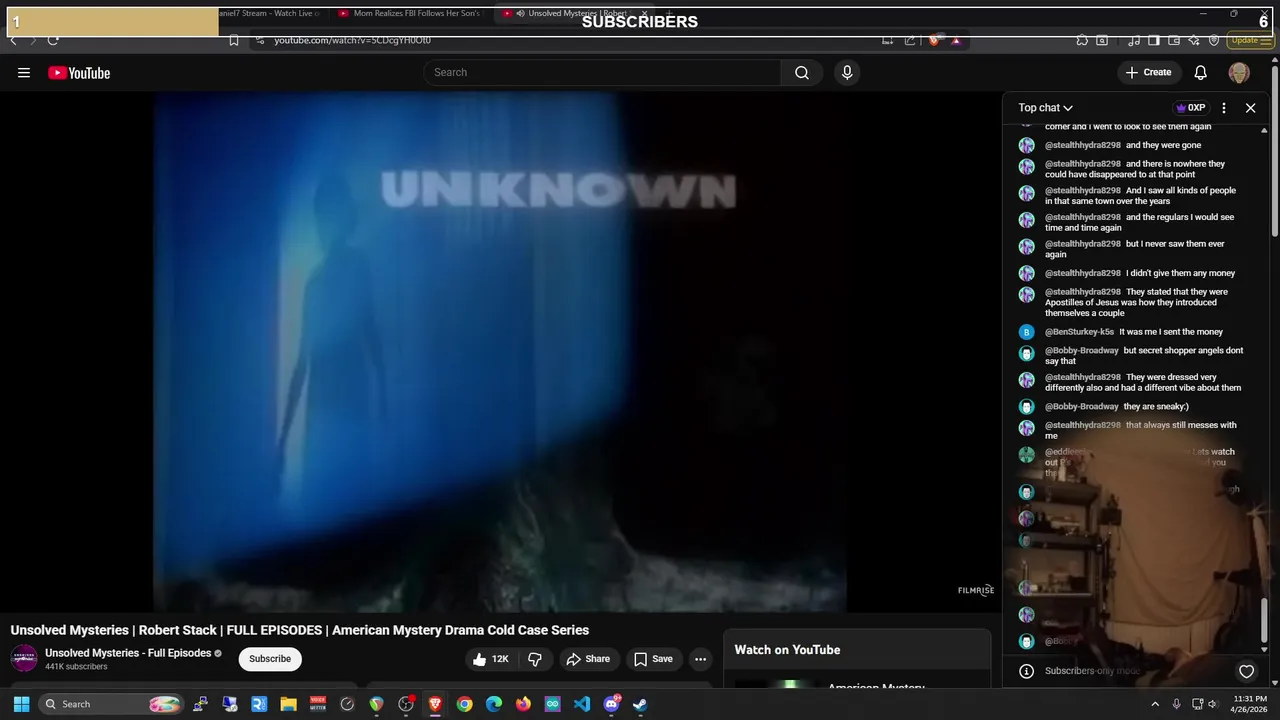Toggle the browser sidebar panel
This screenshot has height=720, width=1280.
1153,40
